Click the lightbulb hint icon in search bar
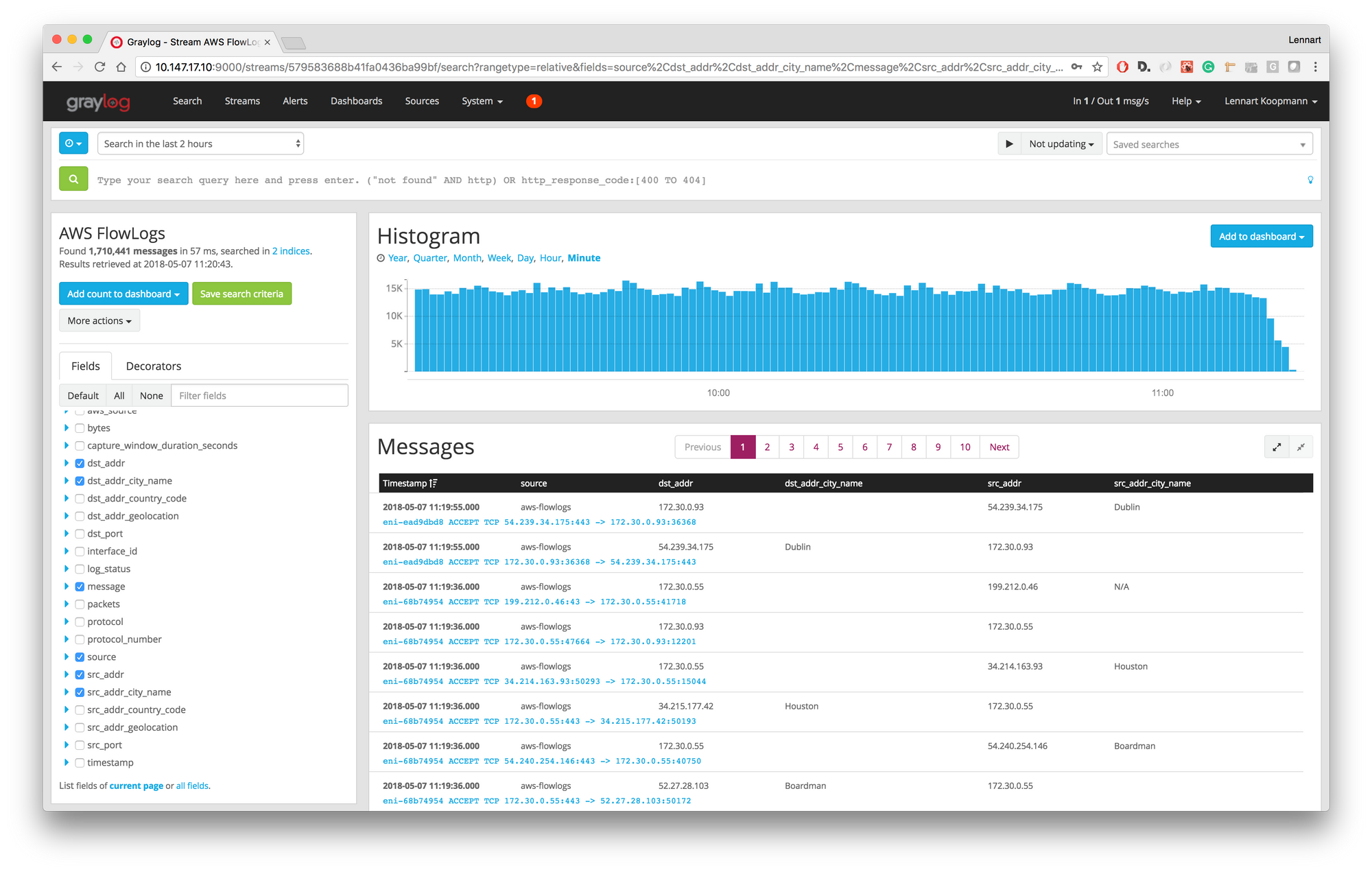 tap(1311, 180)
